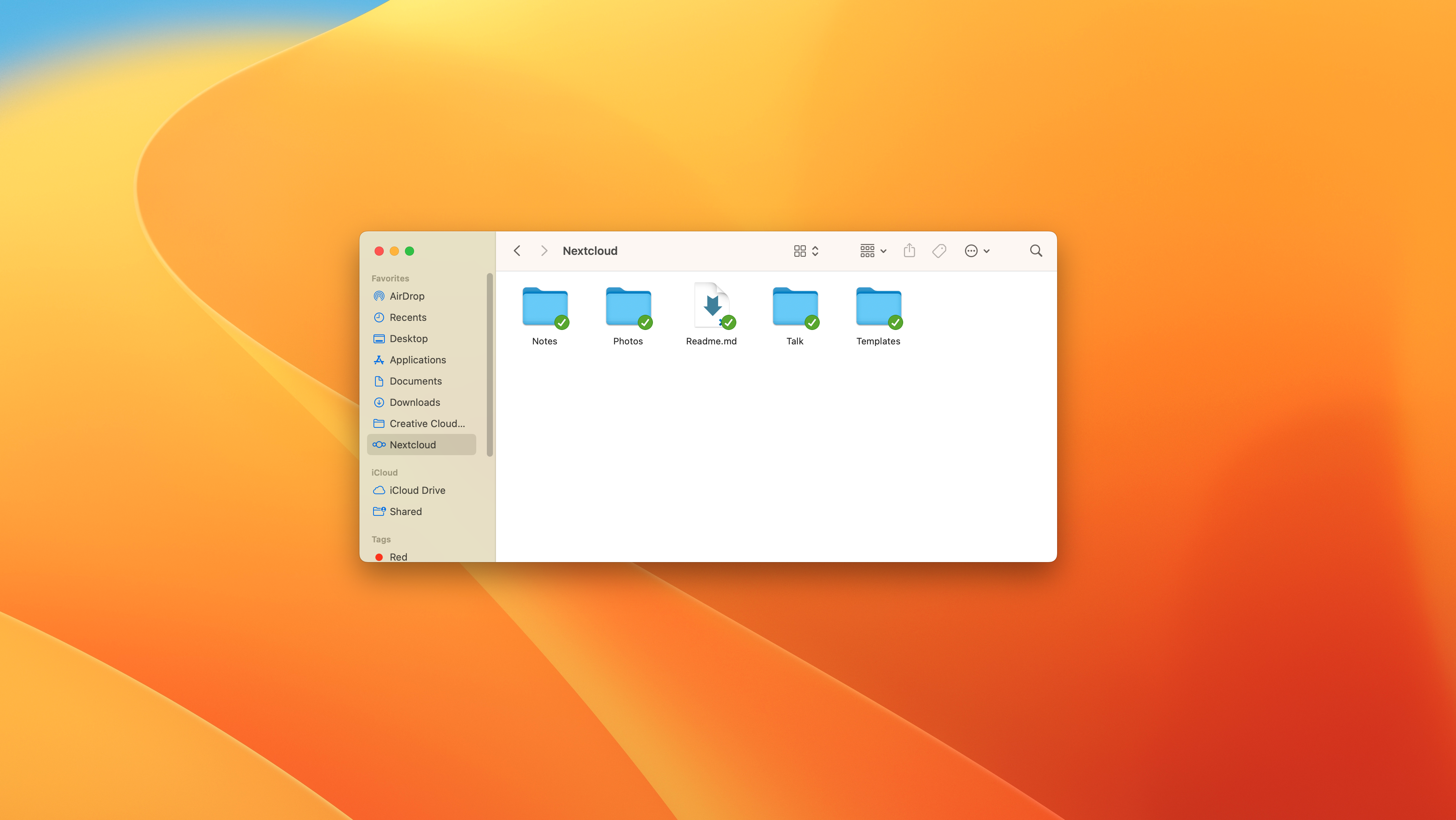This screenshot has height=820, width=1456.
Task: Zoom the window with the green button
Action: coord(409,251)
